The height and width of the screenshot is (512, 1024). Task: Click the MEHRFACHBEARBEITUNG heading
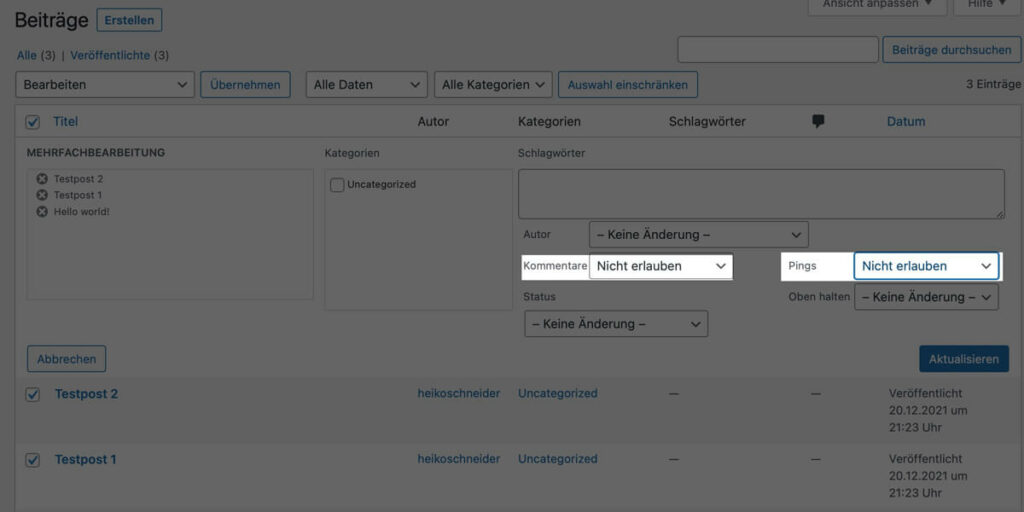point(96,153)
